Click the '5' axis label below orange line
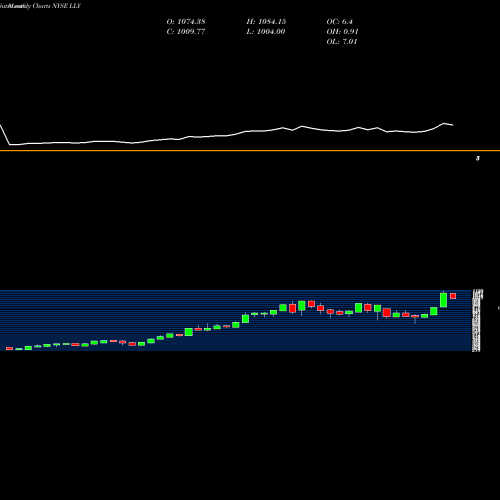This screenshot has height=500, width=500. click(478, 158)
